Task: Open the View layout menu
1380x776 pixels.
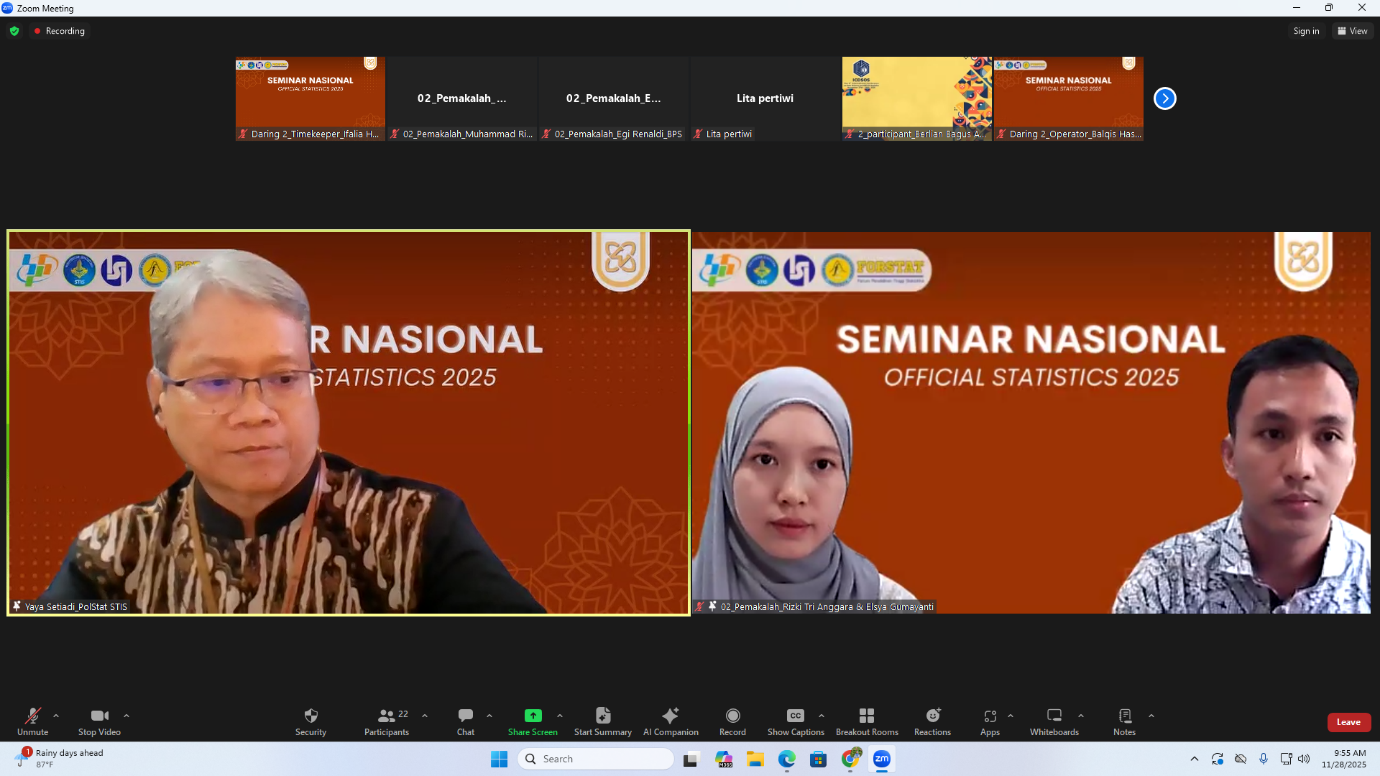Action: coord(1352,31)
